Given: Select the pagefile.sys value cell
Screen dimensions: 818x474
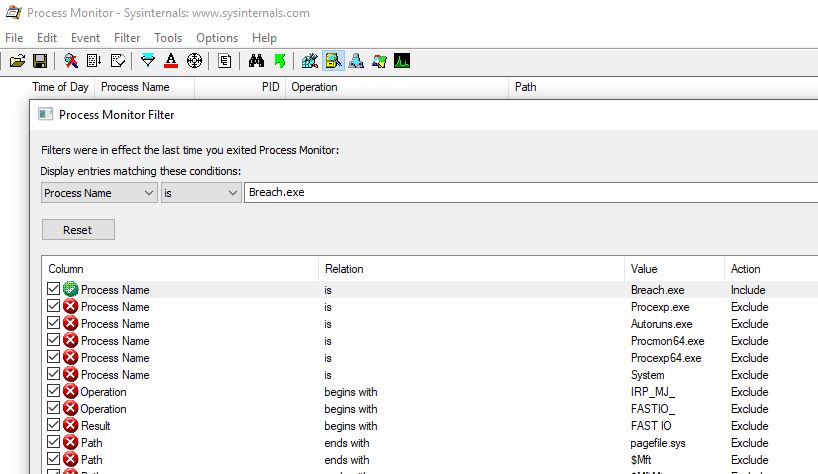Looking at the screenshot, I should pos(658,443).
